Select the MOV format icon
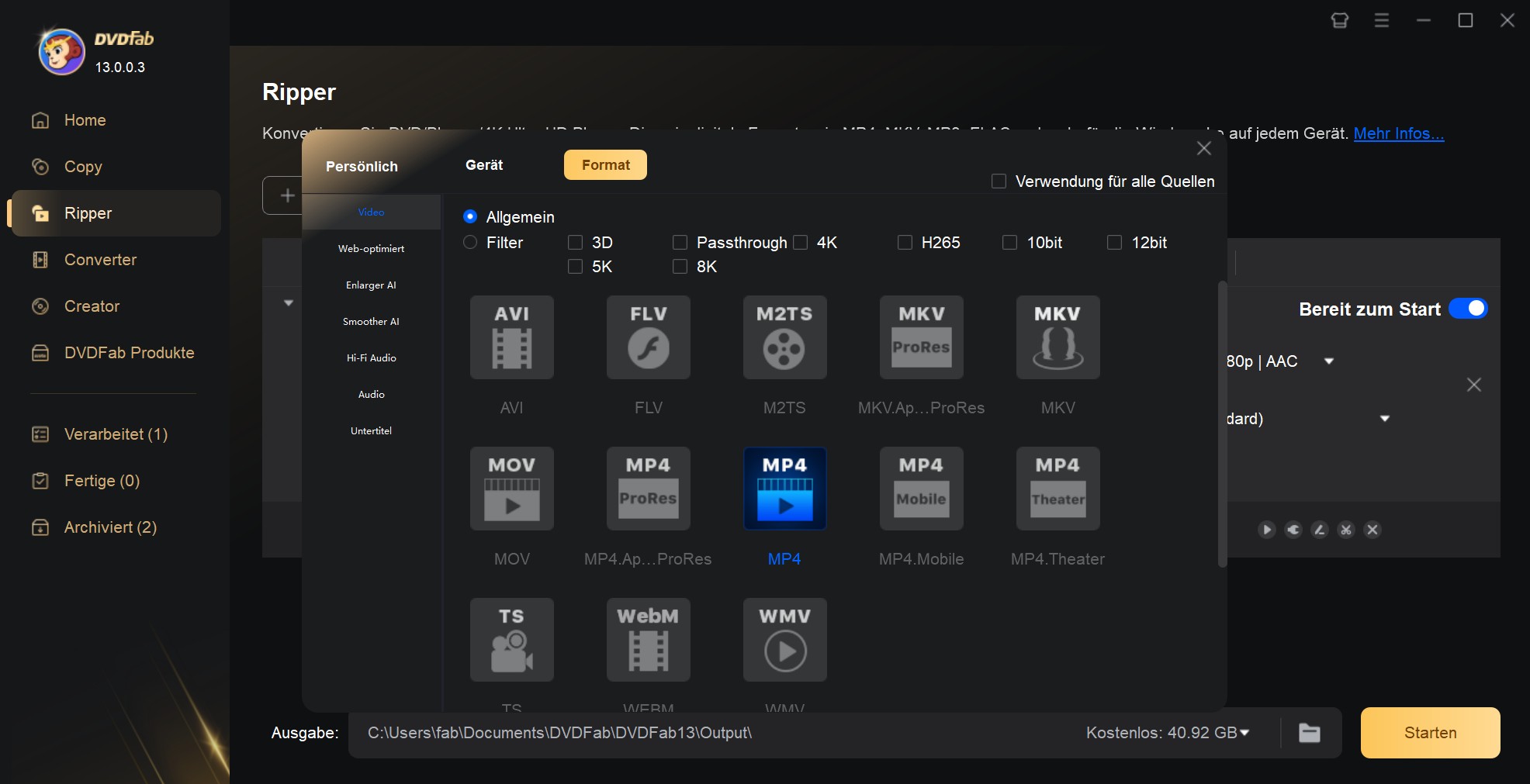 point(512,489)
